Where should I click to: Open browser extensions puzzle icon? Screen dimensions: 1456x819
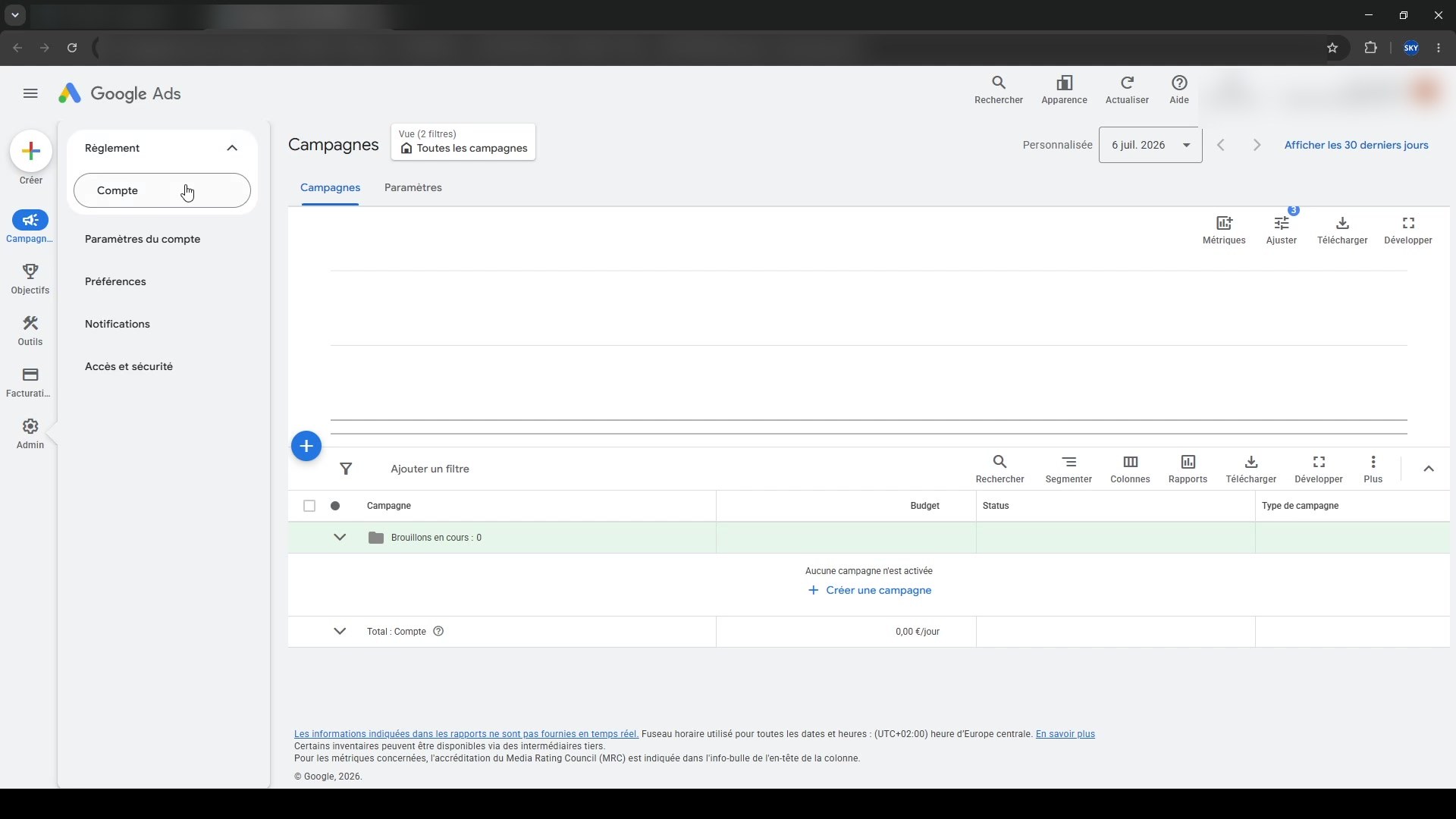(1370, 48)
